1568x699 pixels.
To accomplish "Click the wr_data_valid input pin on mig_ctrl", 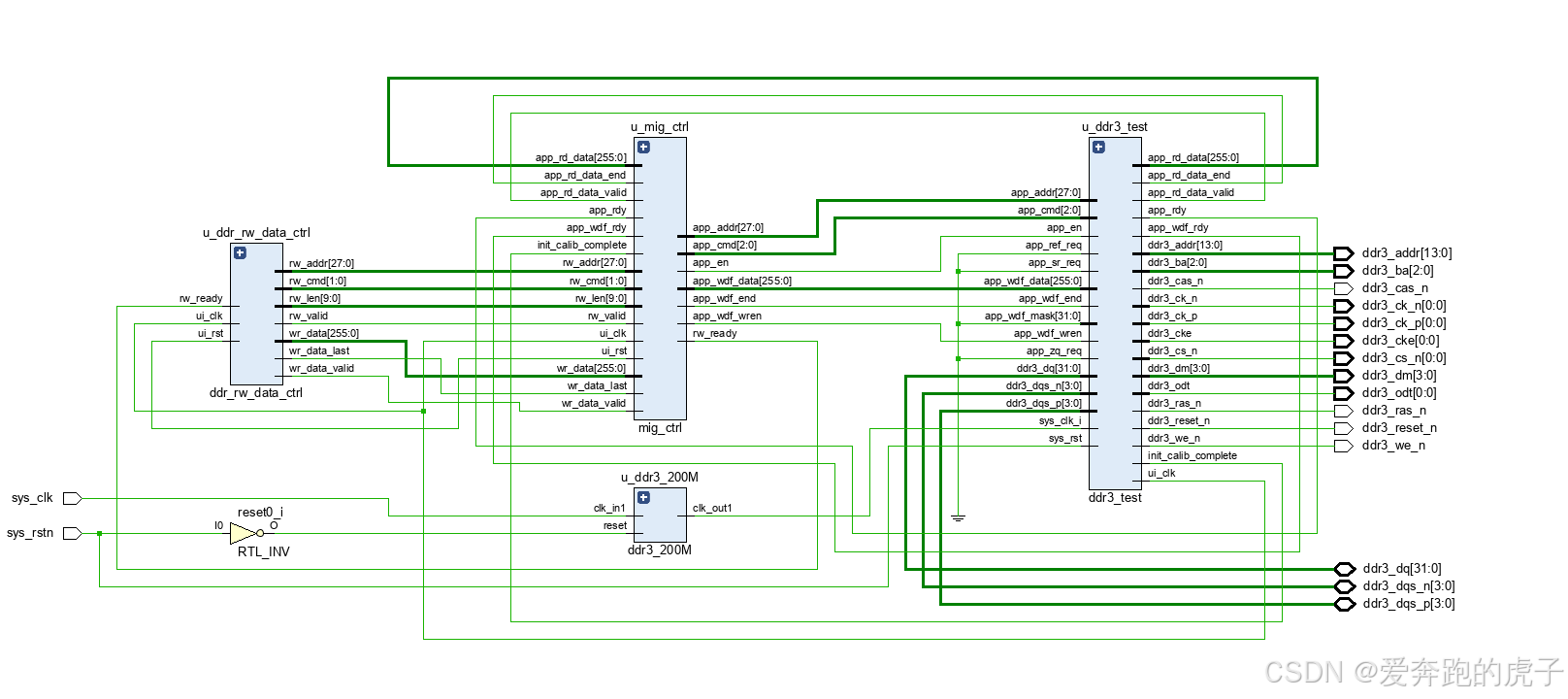I will tap(594, 404).
